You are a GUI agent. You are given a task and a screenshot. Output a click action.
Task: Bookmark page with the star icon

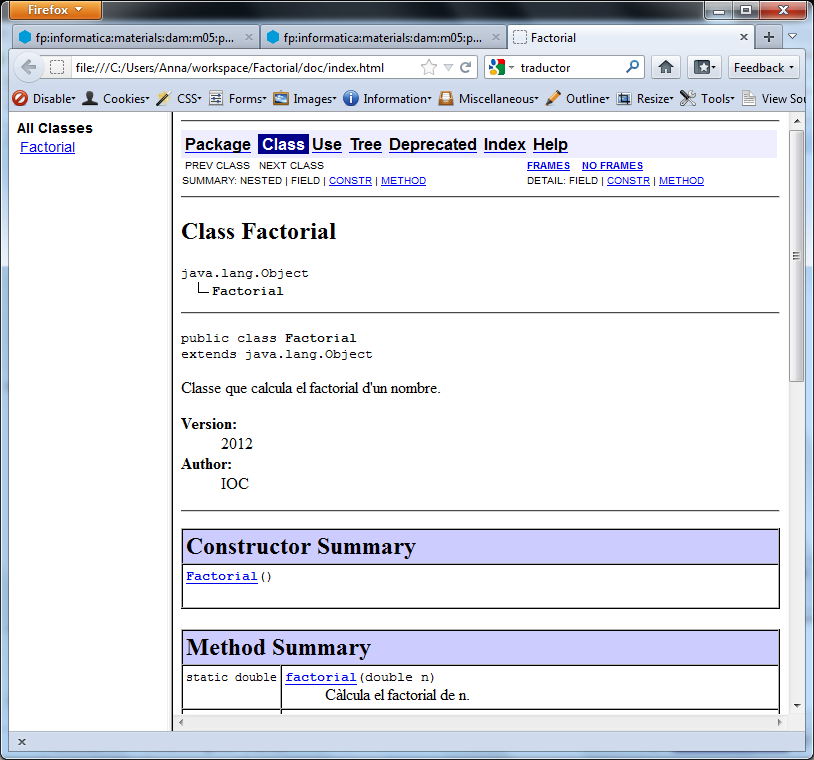point(429,67)
